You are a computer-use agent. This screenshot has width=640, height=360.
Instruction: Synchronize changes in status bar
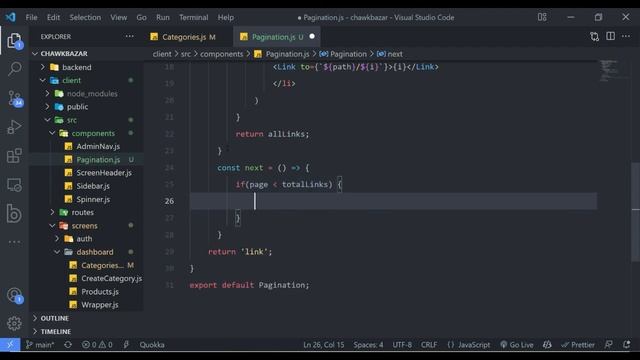pos(68,345)
